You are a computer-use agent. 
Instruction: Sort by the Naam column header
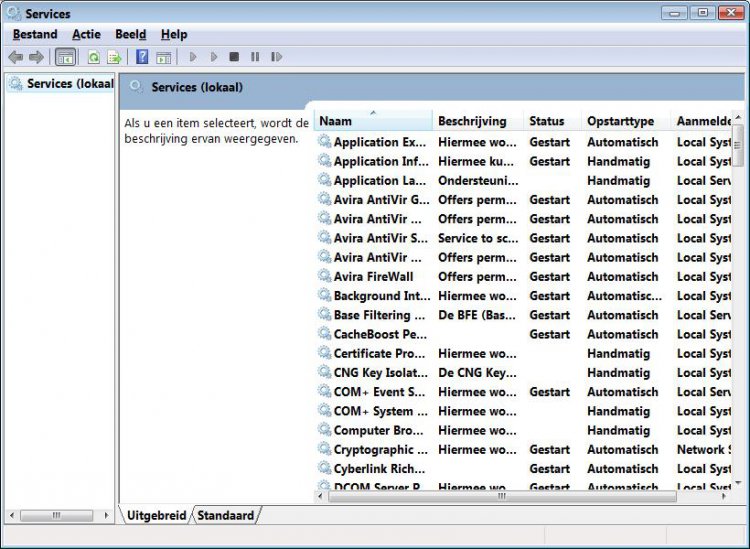[x=373, y=121]
